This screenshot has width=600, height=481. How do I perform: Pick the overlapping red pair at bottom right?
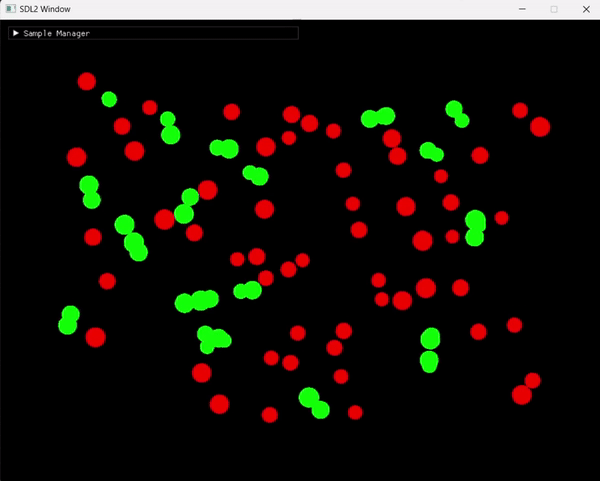[x=527, y=389]
